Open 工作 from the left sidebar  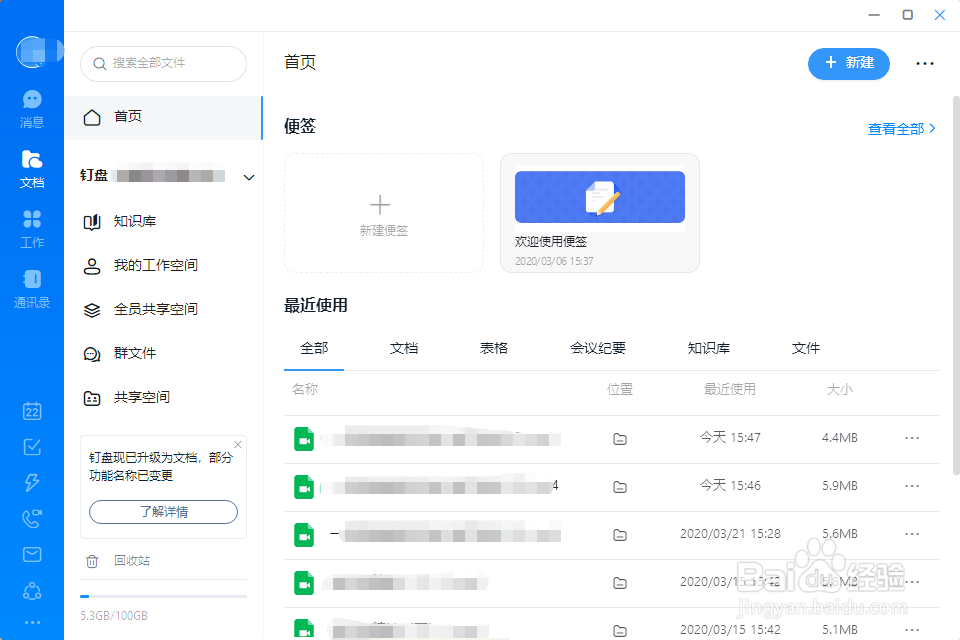(31, 225)
